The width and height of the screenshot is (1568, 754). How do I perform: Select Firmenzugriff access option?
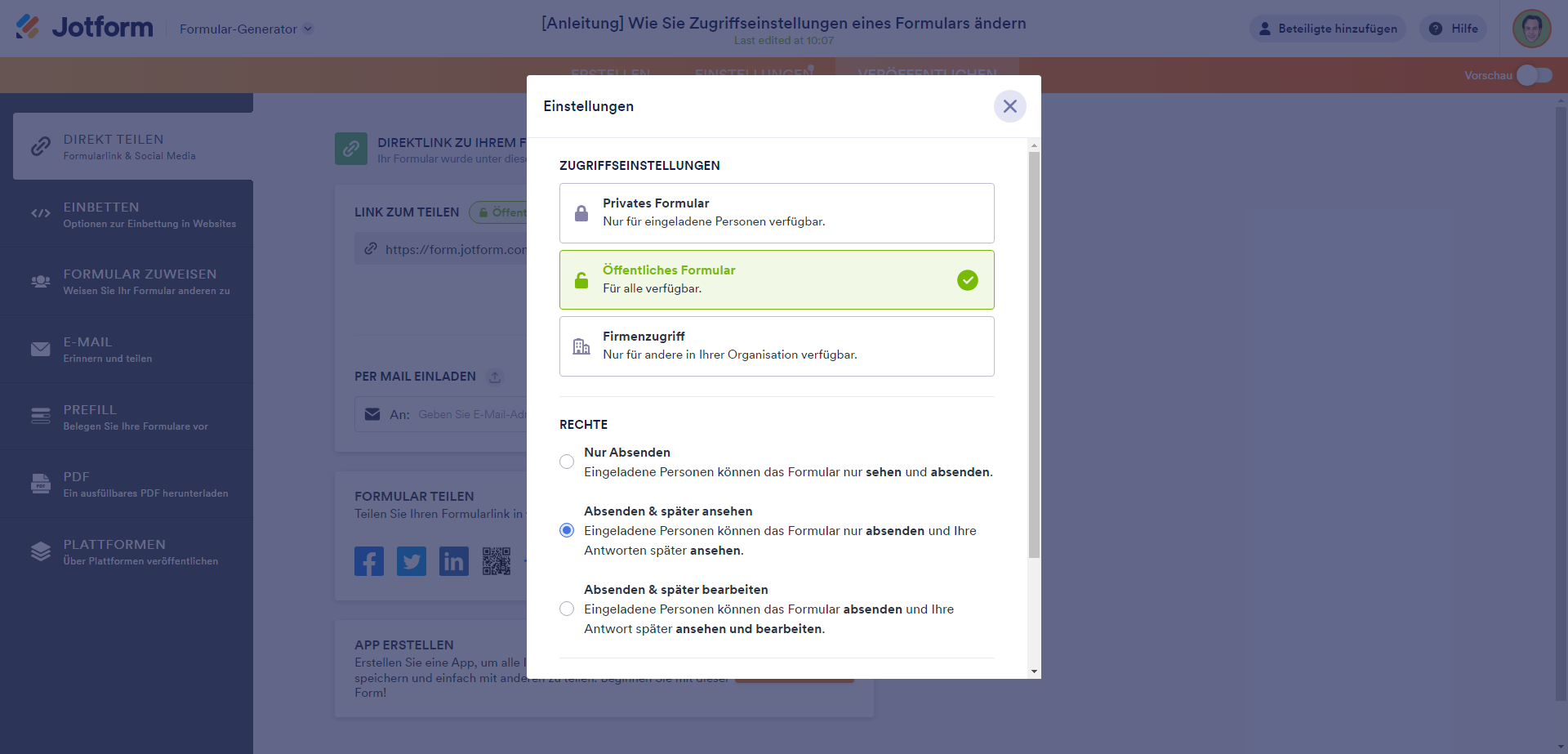(777, 346)
